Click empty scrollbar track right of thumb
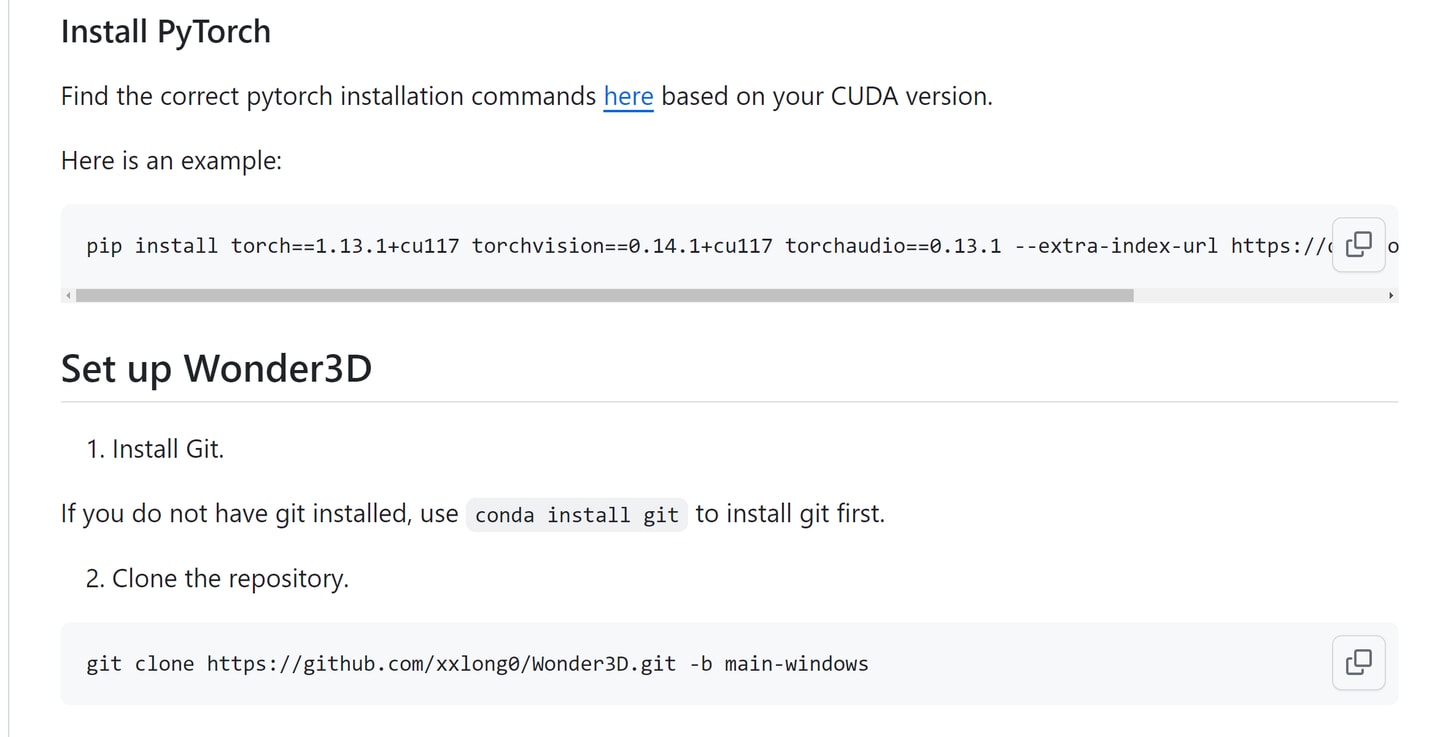 1258,296
